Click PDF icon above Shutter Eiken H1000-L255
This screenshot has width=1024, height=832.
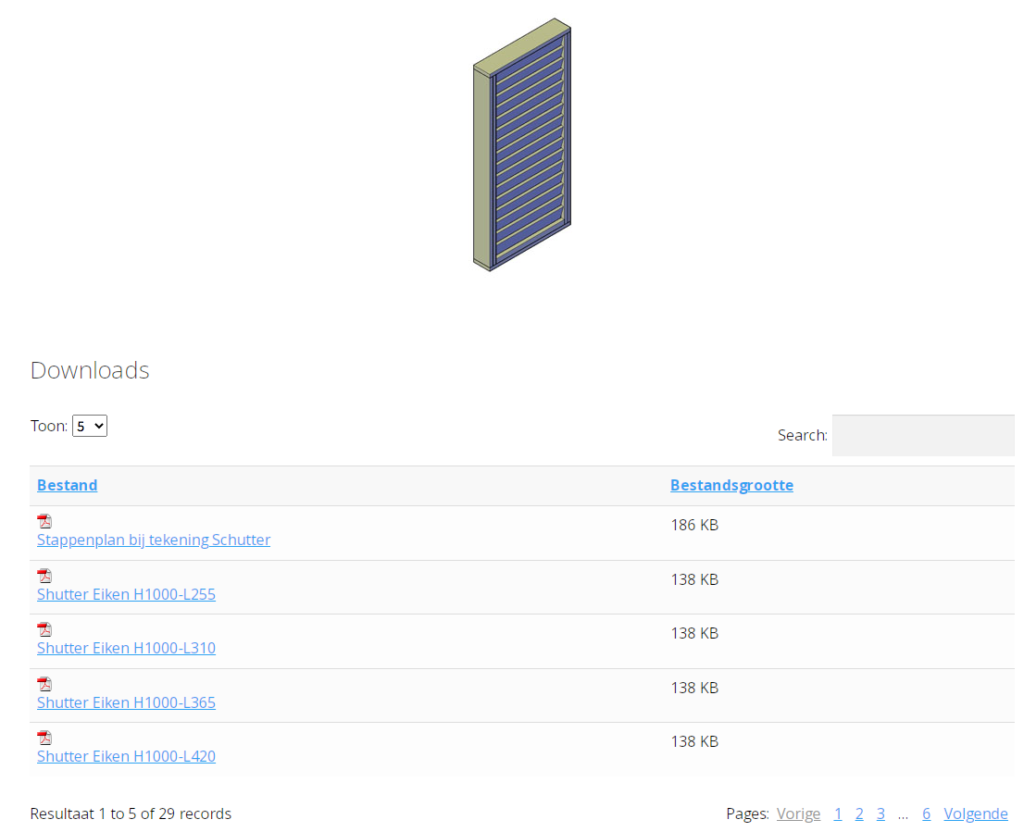[45, 575]
